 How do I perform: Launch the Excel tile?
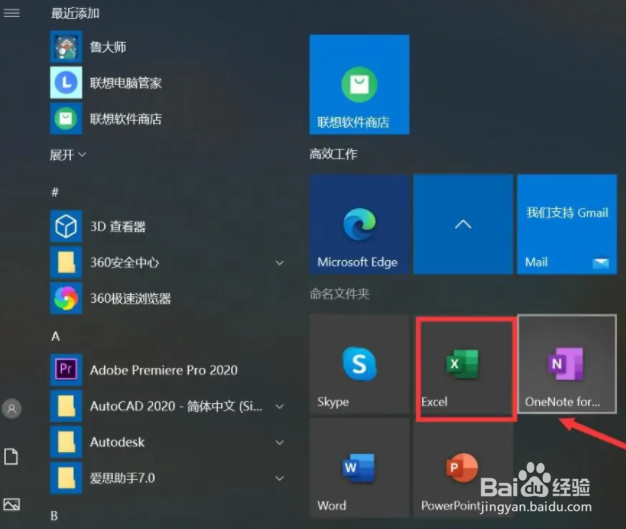463,364
